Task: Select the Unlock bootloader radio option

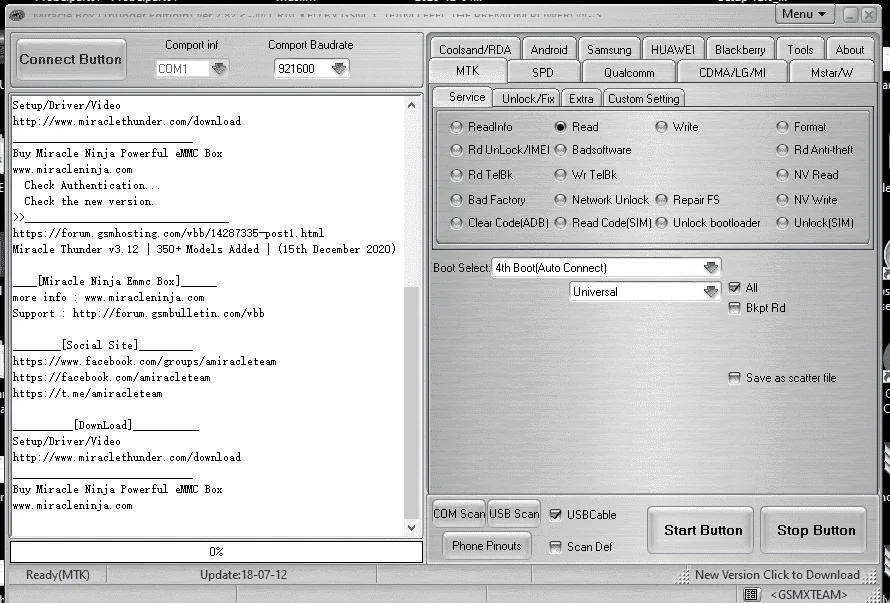Action: [x=661, y=223]
